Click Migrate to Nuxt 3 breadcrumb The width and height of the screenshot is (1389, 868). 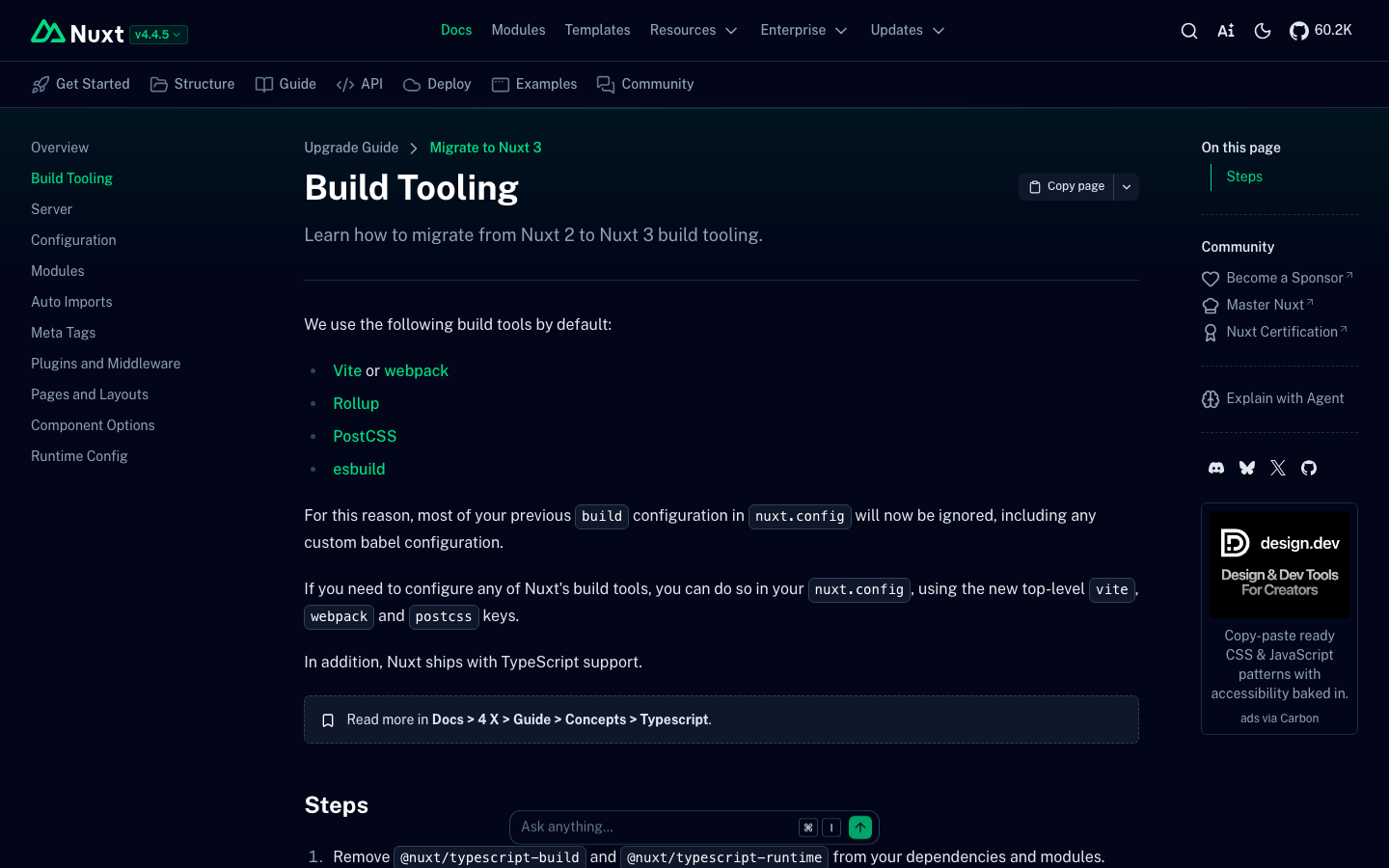coord(485,148)
